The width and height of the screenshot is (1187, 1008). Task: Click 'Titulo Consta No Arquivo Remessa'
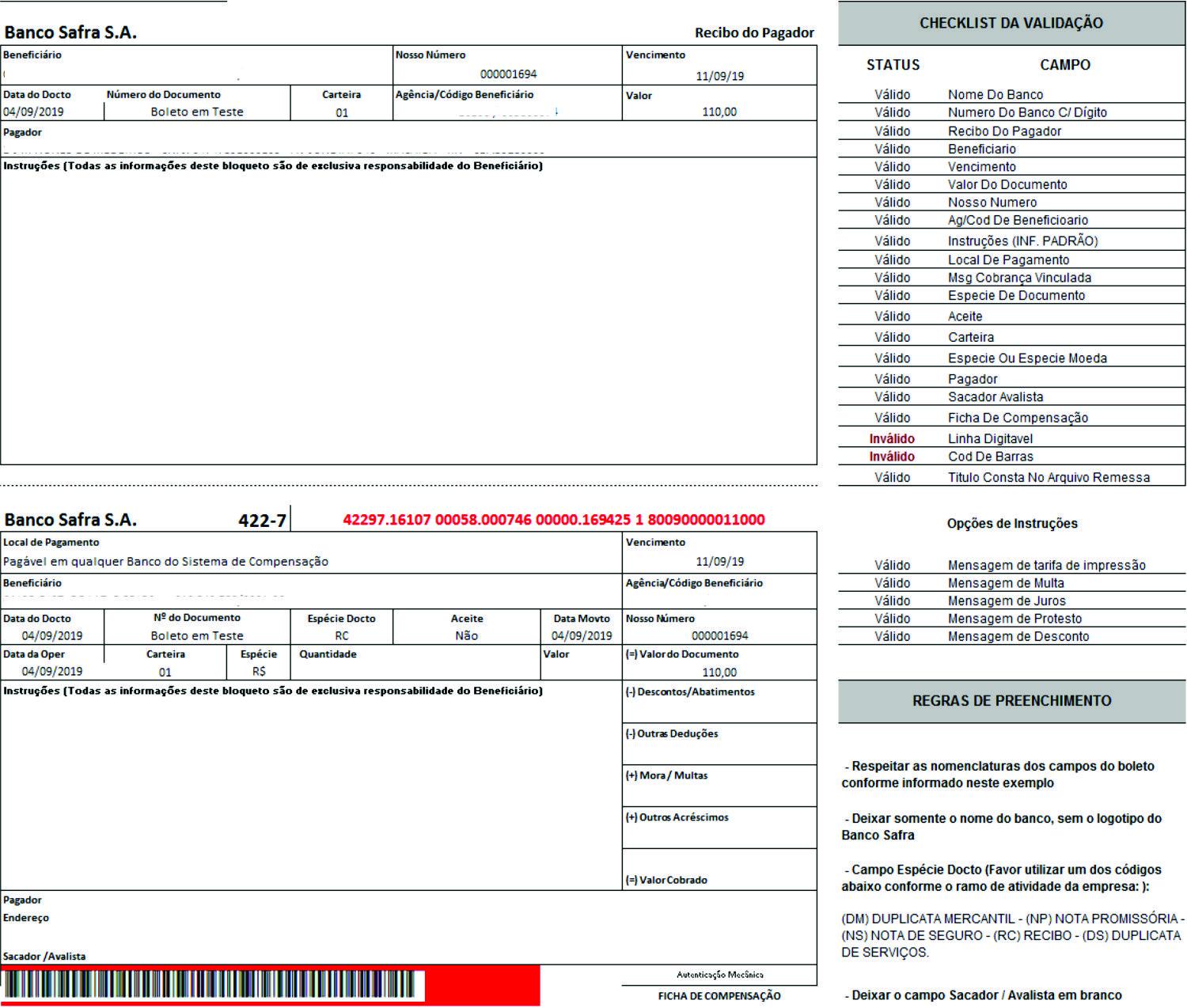pyautogui.click(x=1049, y=477)
